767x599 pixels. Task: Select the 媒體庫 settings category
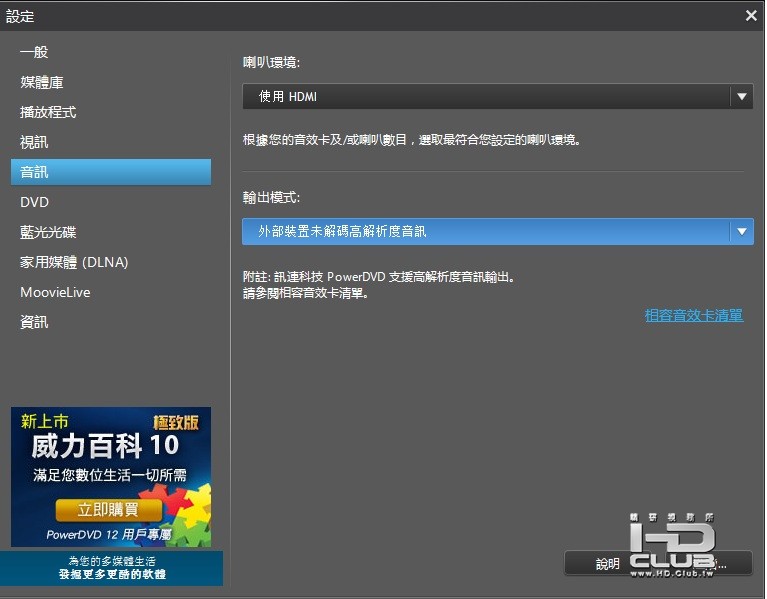42,82
